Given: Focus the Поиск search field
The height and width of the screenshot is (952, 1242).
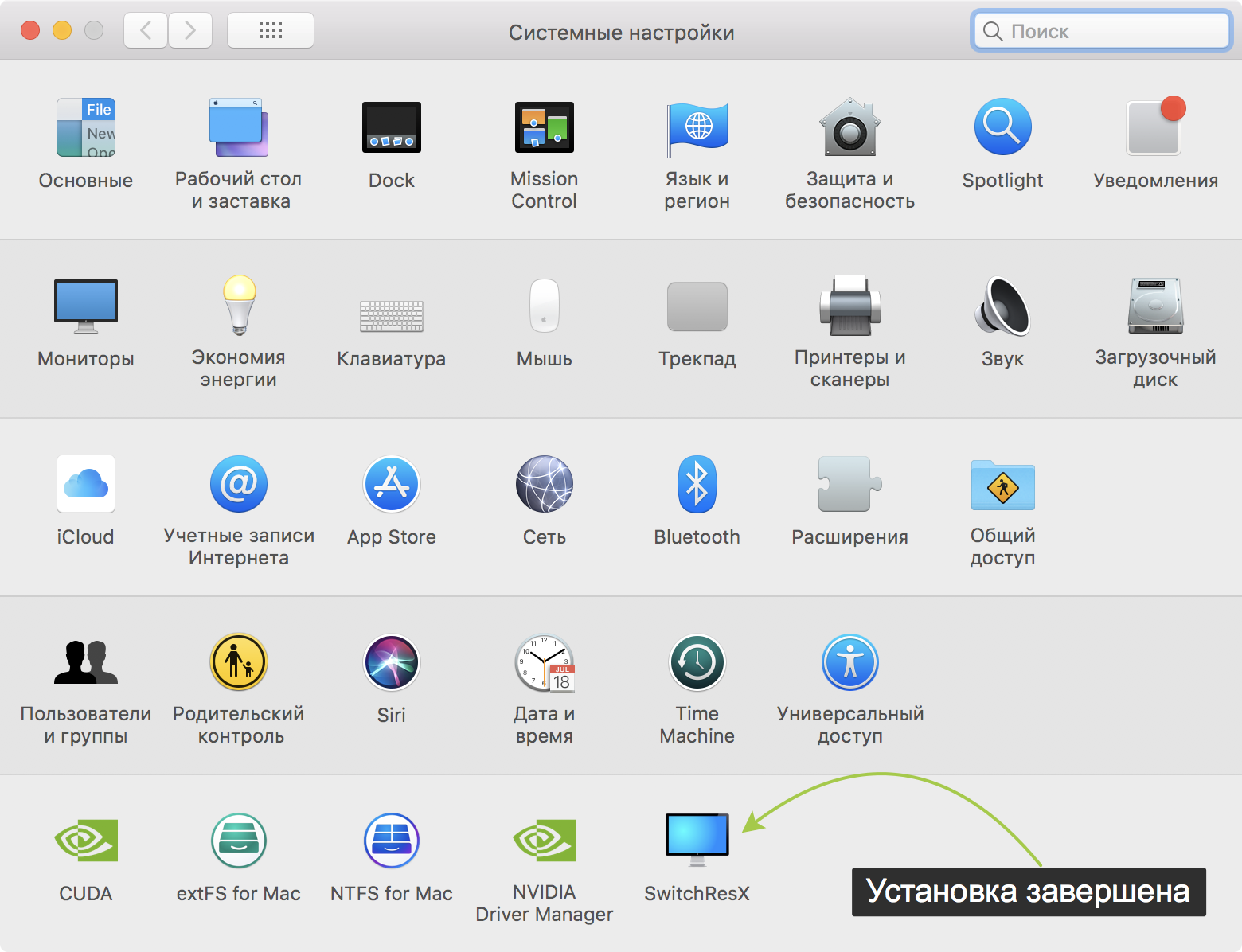Looking at the screenshot, I should [1102, 31].
